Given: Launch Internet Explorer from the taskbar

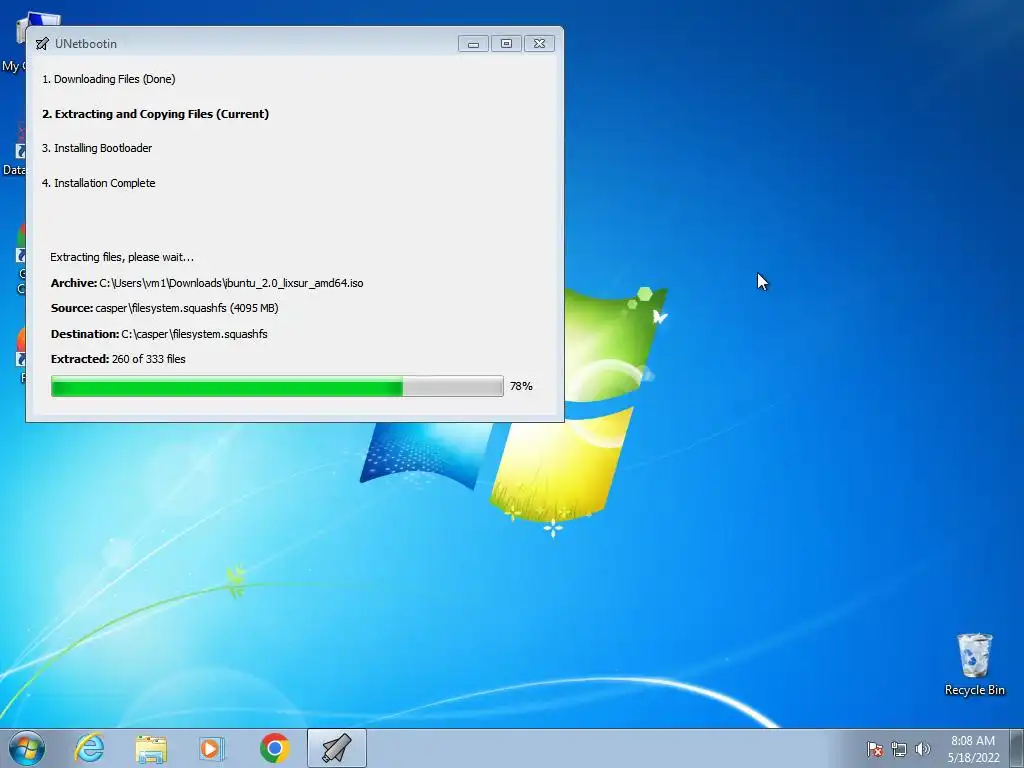Looking at the screenshot, I should pyautogui.click(x=89, y=748).
